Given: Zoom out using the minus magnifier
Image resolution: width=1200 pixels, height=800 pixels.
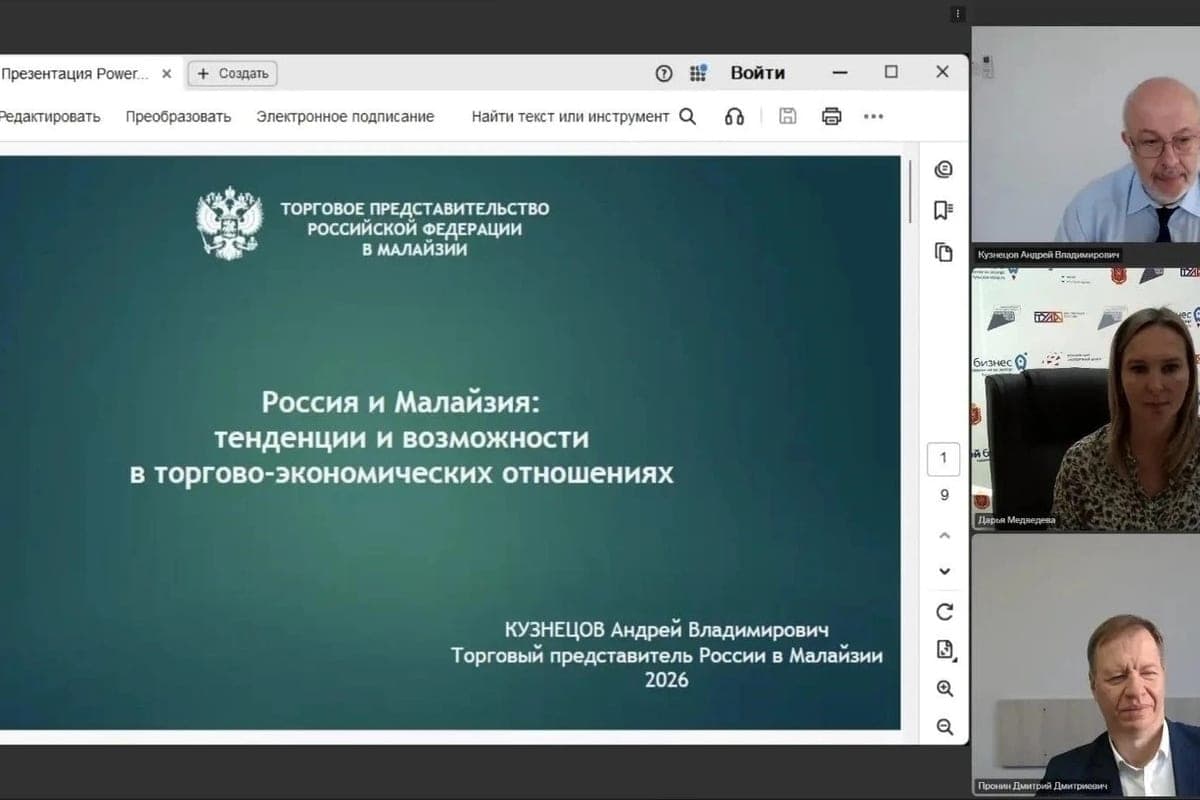Looking at the screenshot, I should (944, 728).
